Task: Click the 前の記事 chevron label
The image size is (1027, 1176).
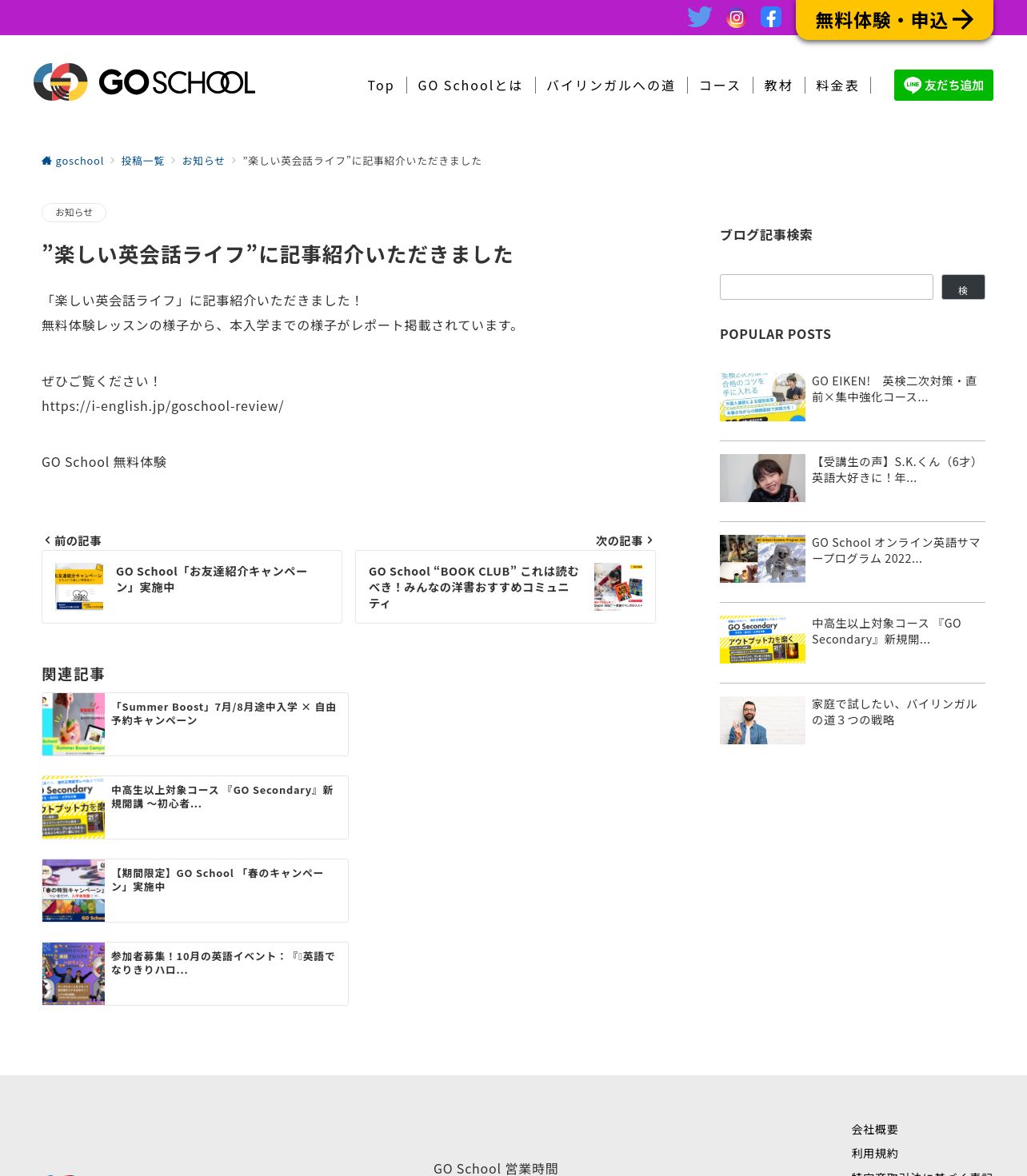Action: point(72,541)
